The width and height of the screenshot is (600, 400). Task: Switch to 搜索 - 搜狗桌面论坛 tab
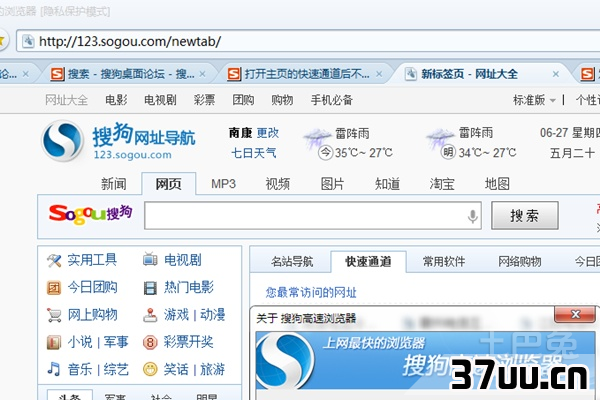[x=129, y=74]
